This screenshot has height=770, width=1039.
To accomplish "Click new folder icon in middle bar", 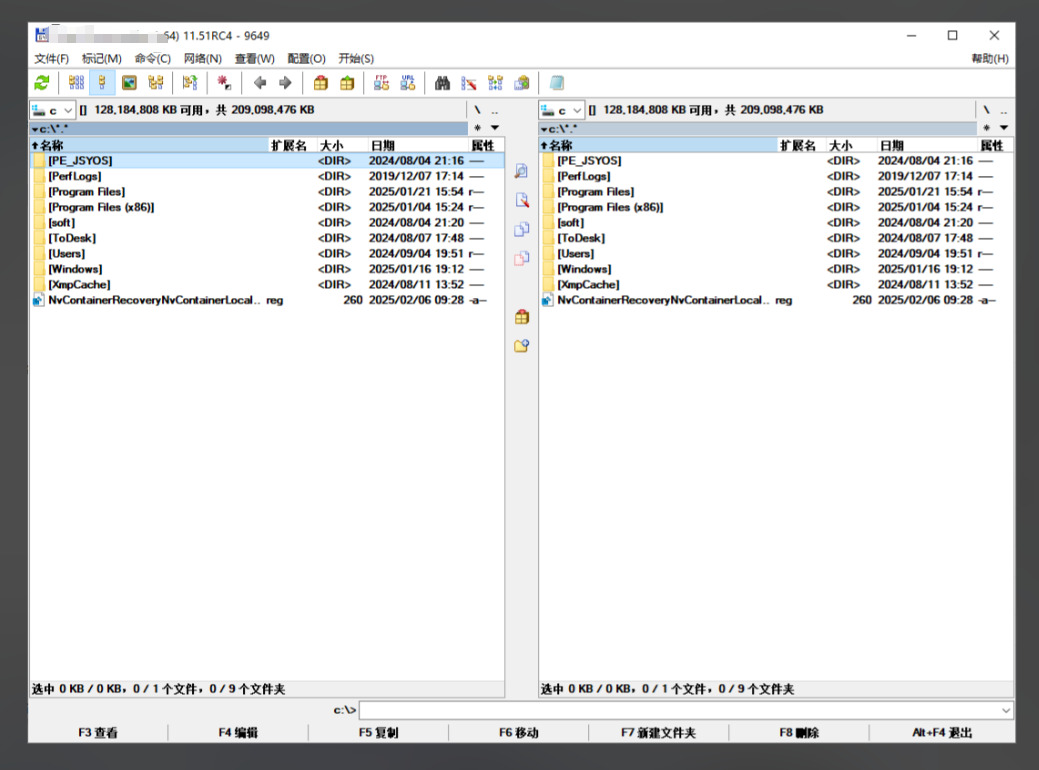I will [x=521, y=346].
